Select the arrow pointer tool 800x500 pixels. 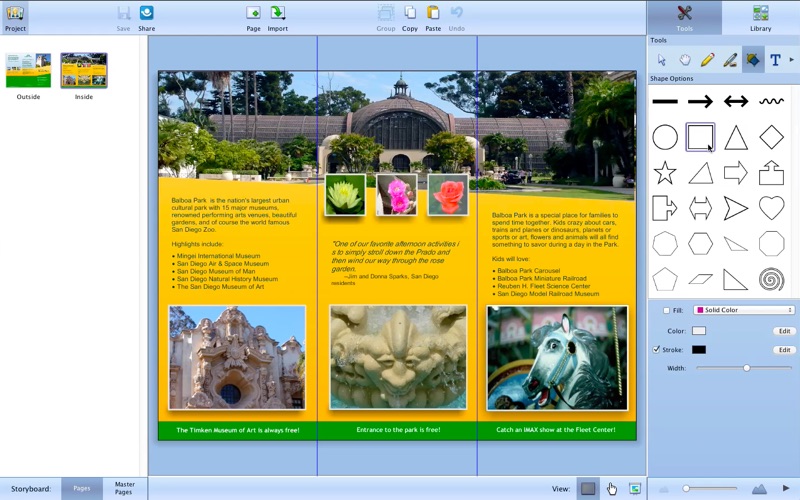pos(662,60)
